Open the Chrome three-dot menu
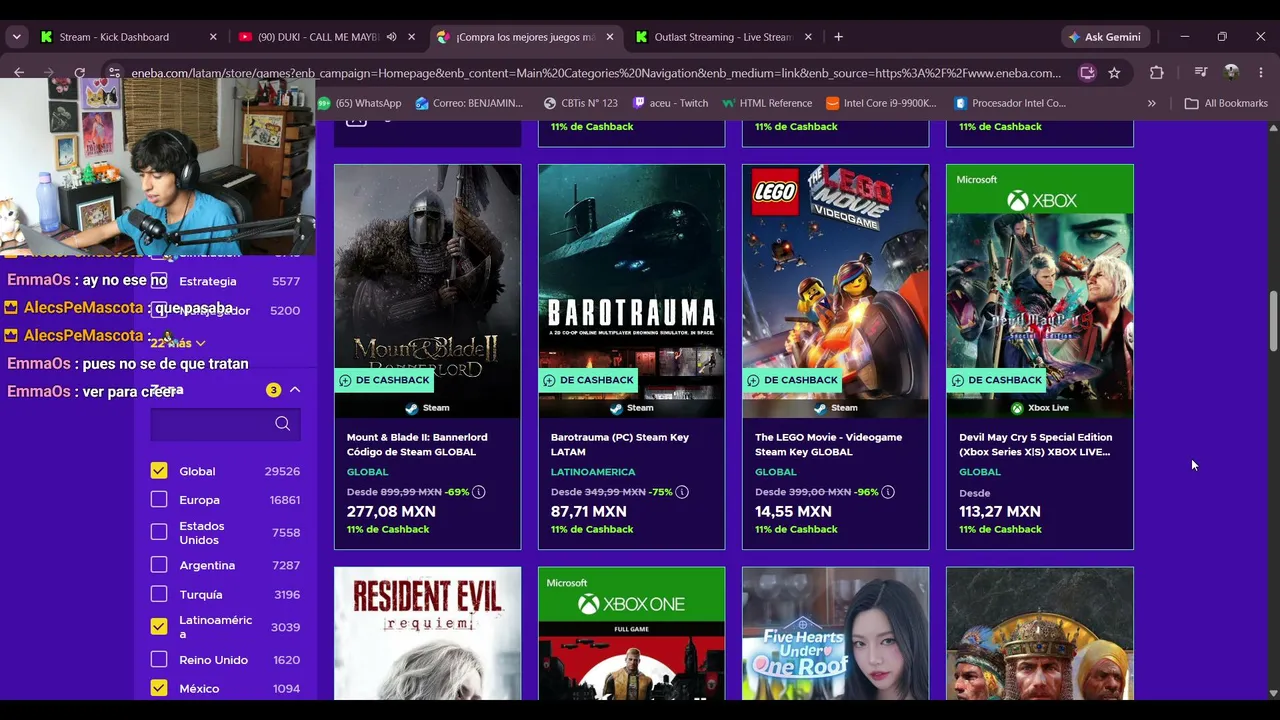The image size is (1280, 720). pyautogui.click(x=1260, y=73)
